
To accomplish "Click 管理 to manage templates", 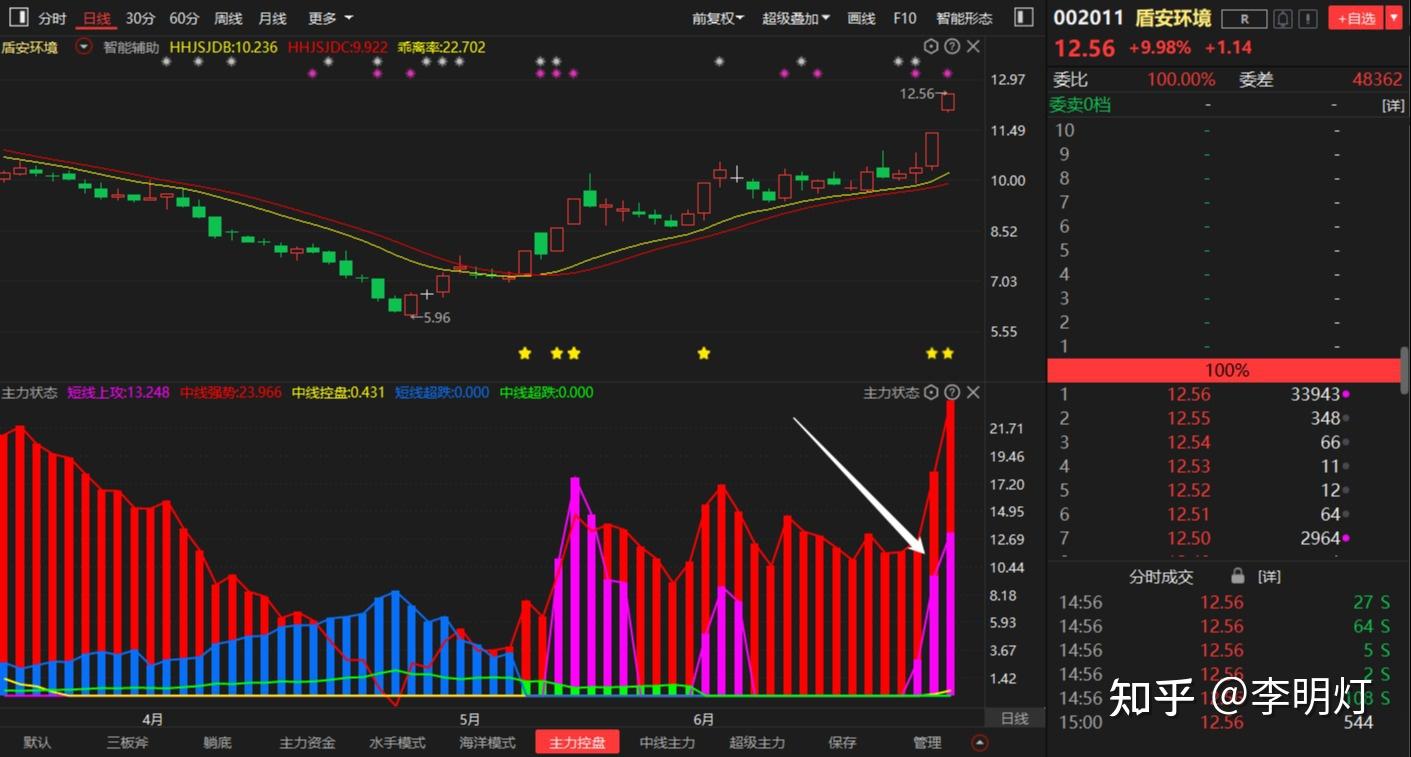I will point(927,743).
